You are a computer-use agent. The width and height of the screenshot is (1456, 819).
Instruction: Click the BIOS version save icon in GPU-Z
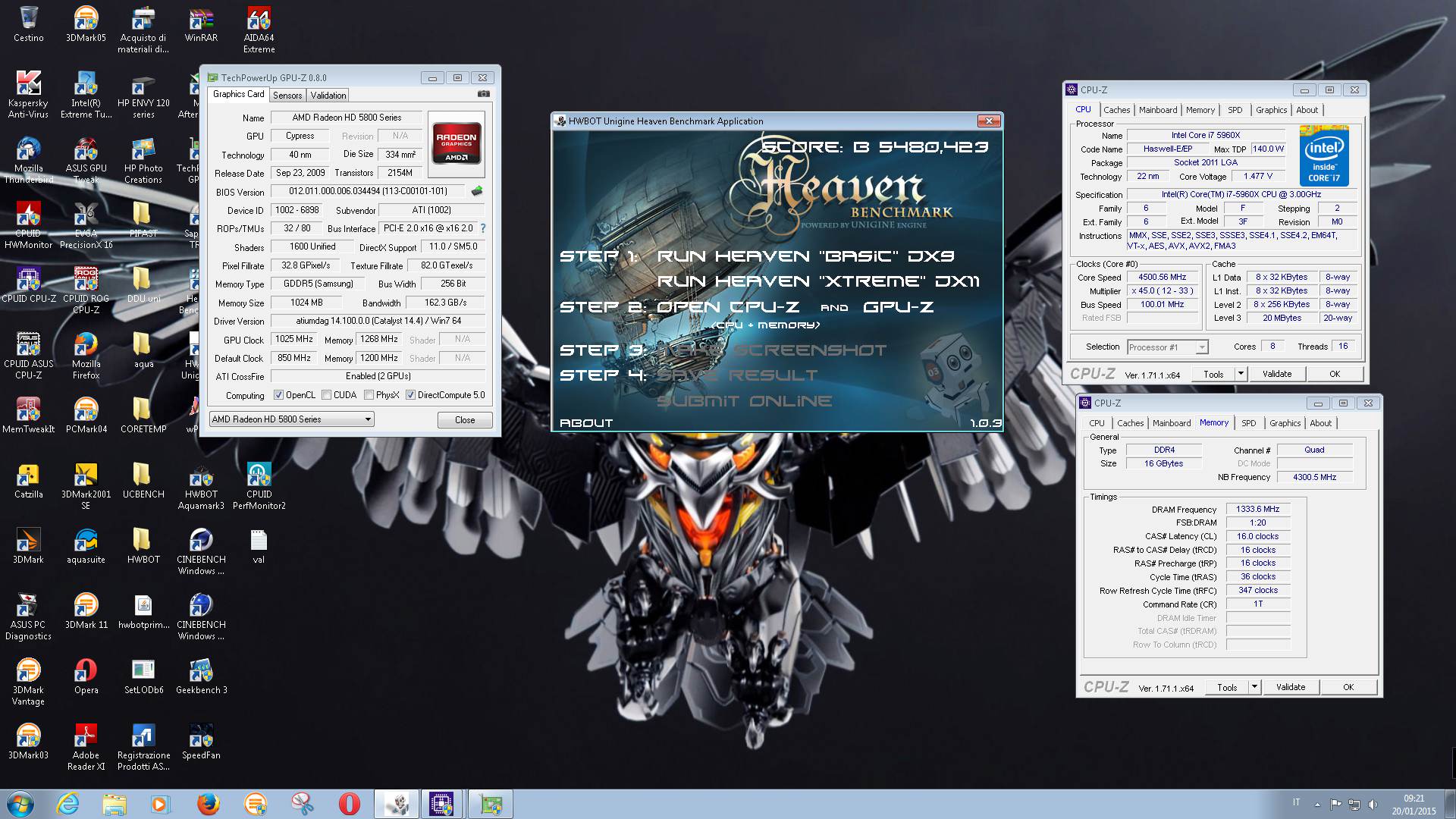pos(476,191)
